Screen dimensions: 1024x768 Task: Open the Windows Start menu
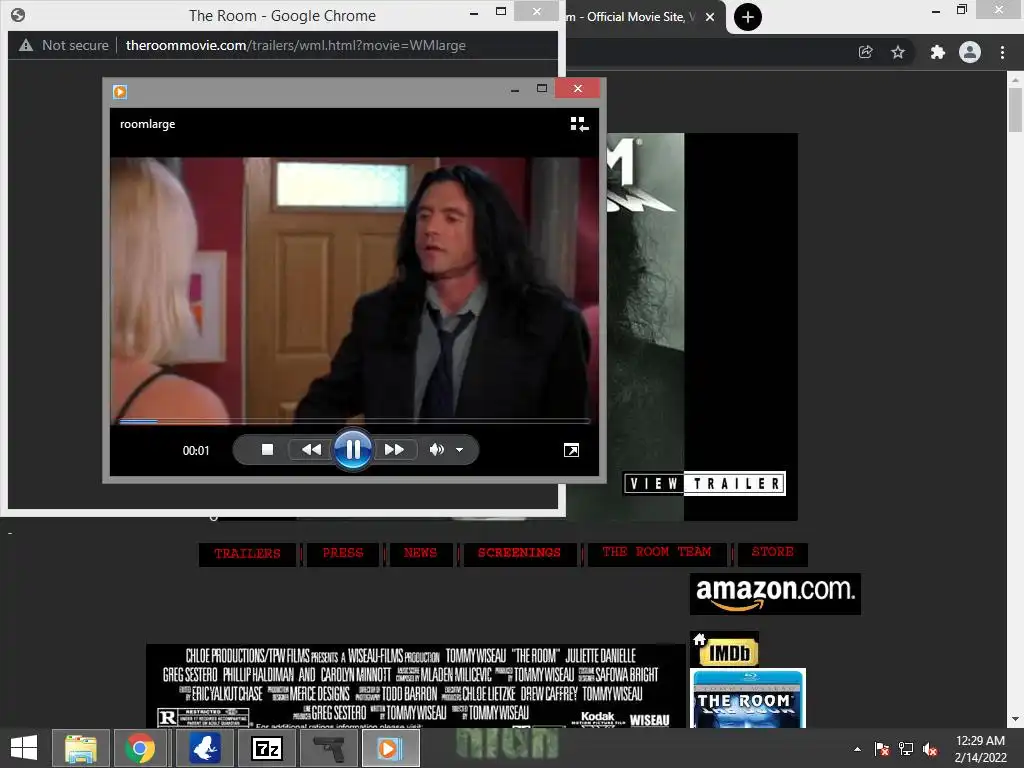coord(24,748)
